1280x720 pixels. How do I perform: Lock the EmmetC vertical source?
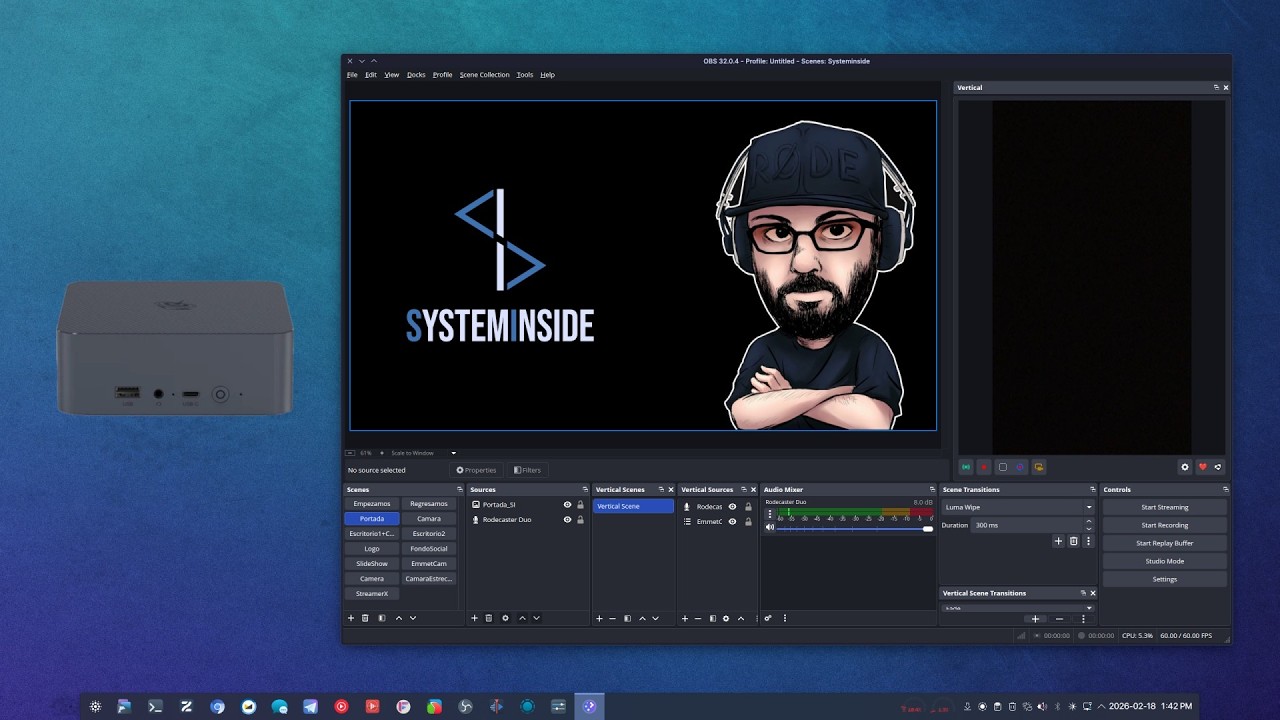(x=748, y=522)
